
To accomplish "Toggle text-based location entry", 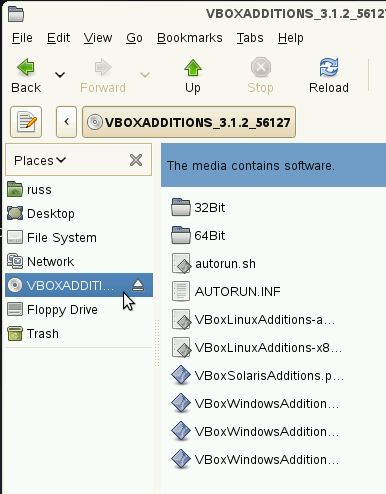I will tap(26, 122).
